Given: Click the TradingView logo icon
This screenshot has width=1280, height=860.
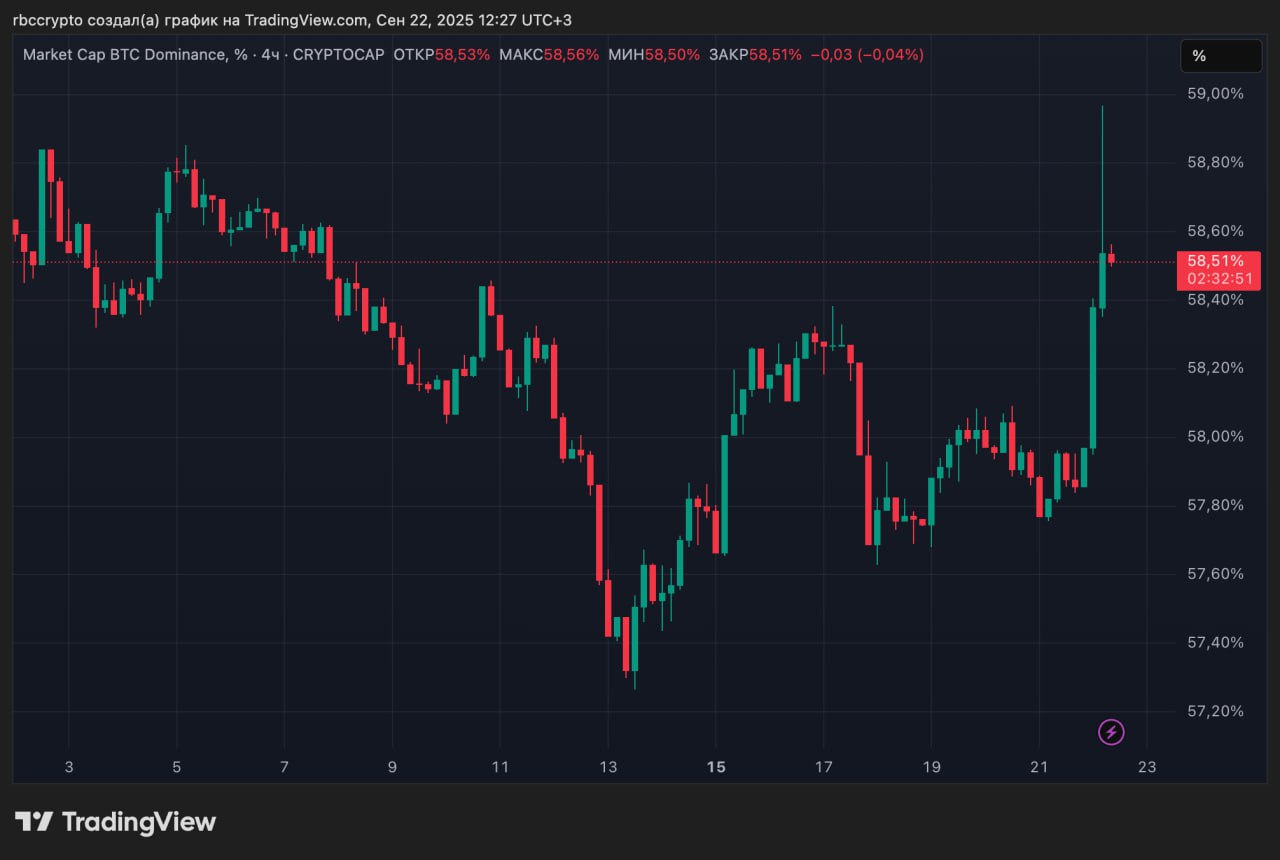Looking at the screenshot, I should [x=33, y=822].
